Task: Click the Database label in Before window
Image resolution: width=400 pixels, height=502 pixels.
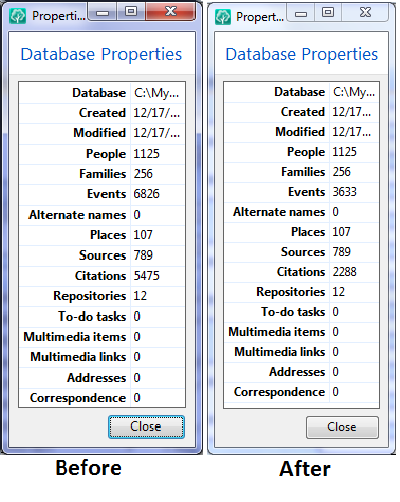Action: 99,93
